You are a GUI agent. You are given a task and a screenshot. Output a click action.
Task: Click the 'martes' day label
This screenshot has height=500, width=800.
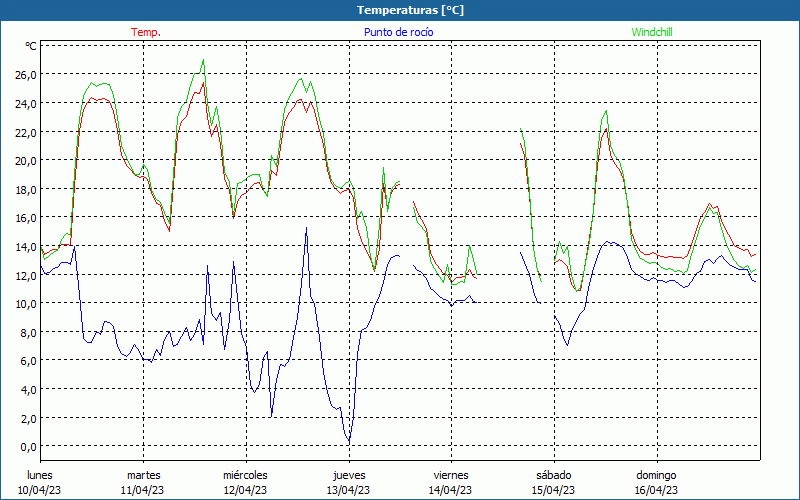click(143, 475)
